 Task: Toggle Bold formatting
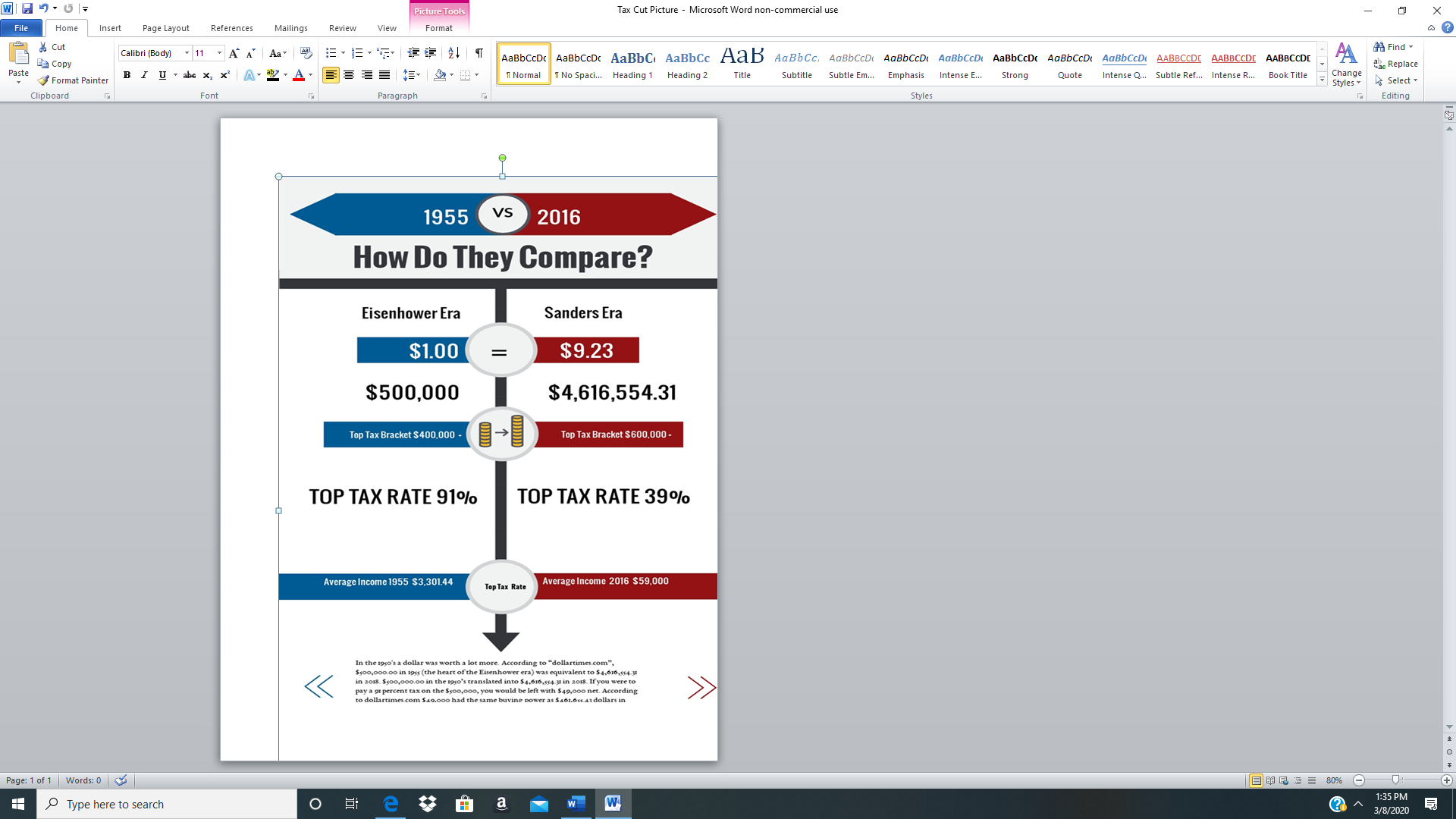pyautogui.click(x=127, y=75)
